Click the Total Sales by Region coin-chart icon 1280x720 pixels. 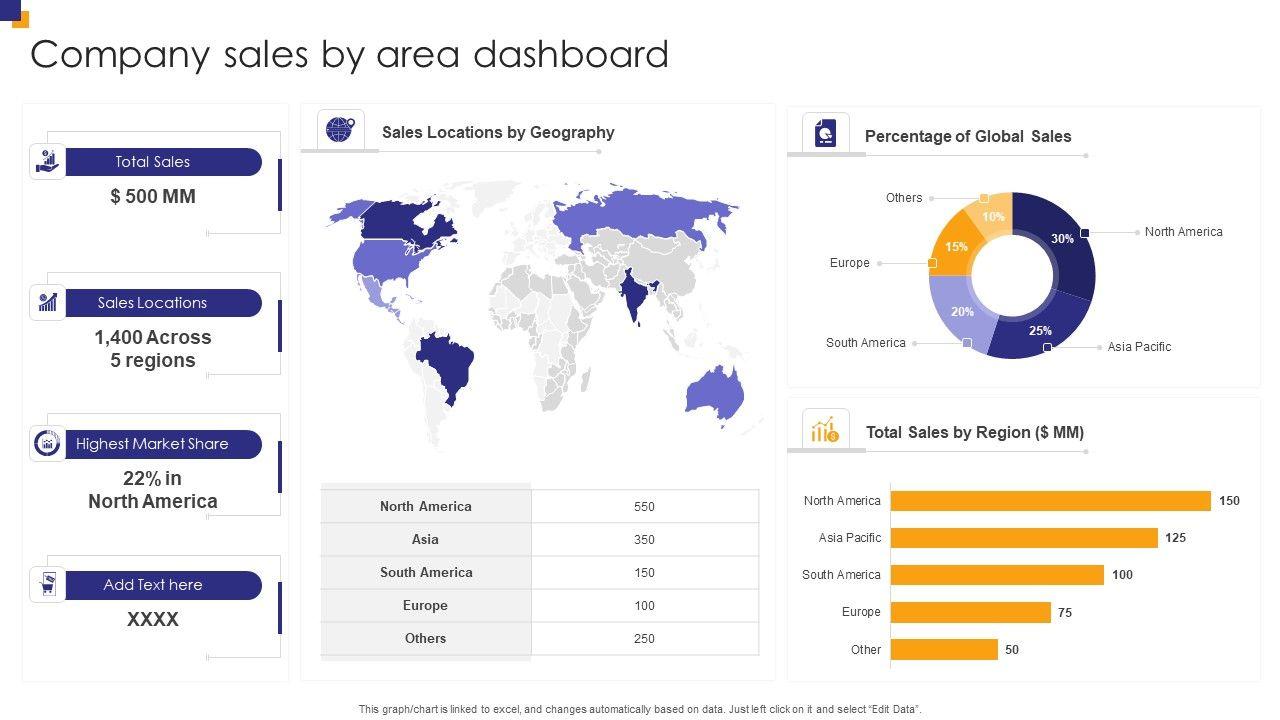pos(825,430)
